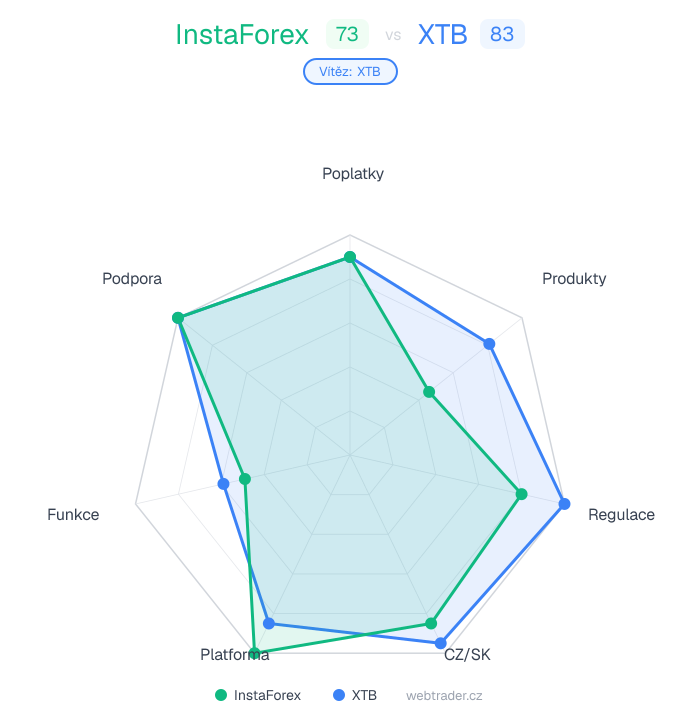Click the Regulace axis label
700x720 pixels.
[x=621, y=515]
